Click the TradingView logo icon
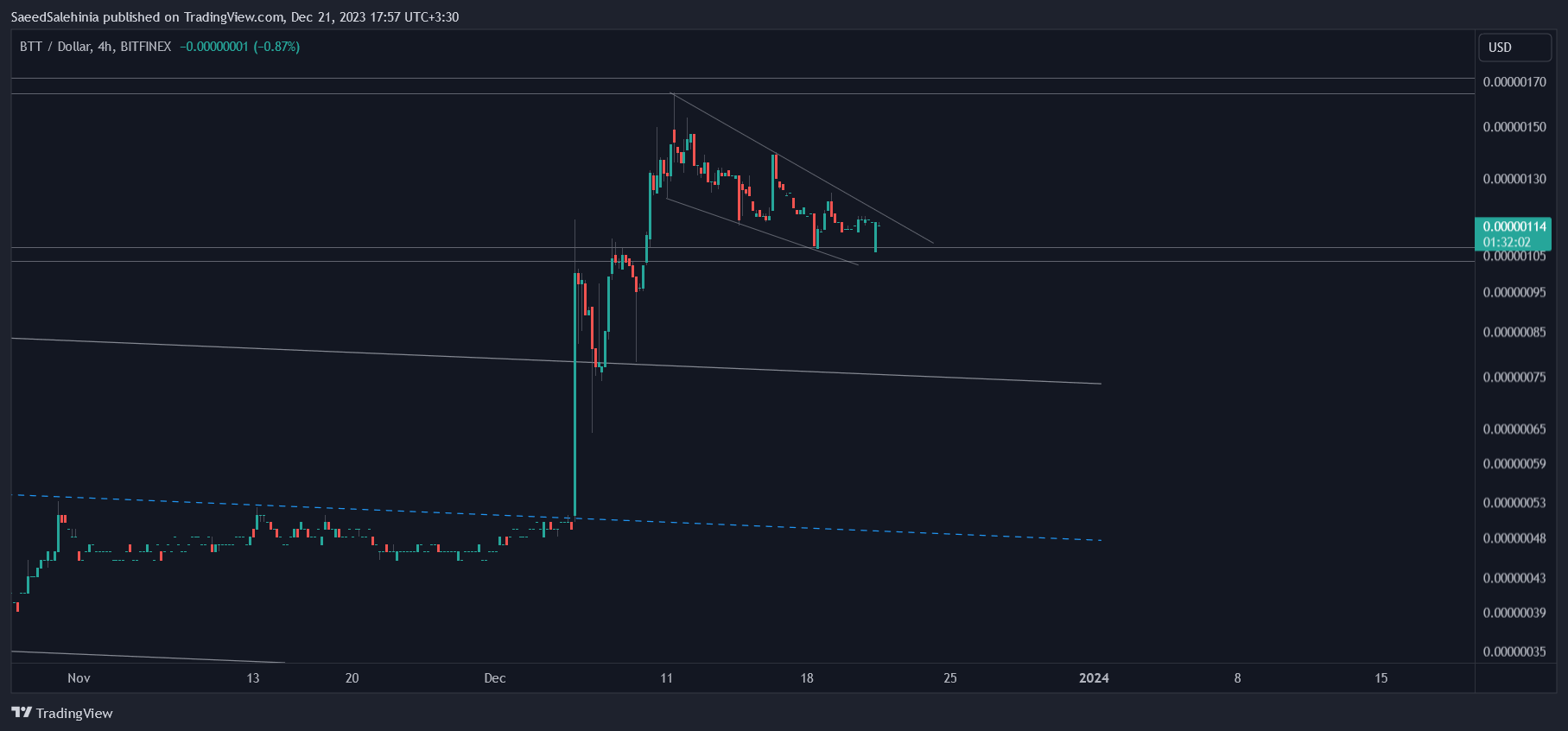Viewport: 1568px width, 731px height. click(22, 713)
